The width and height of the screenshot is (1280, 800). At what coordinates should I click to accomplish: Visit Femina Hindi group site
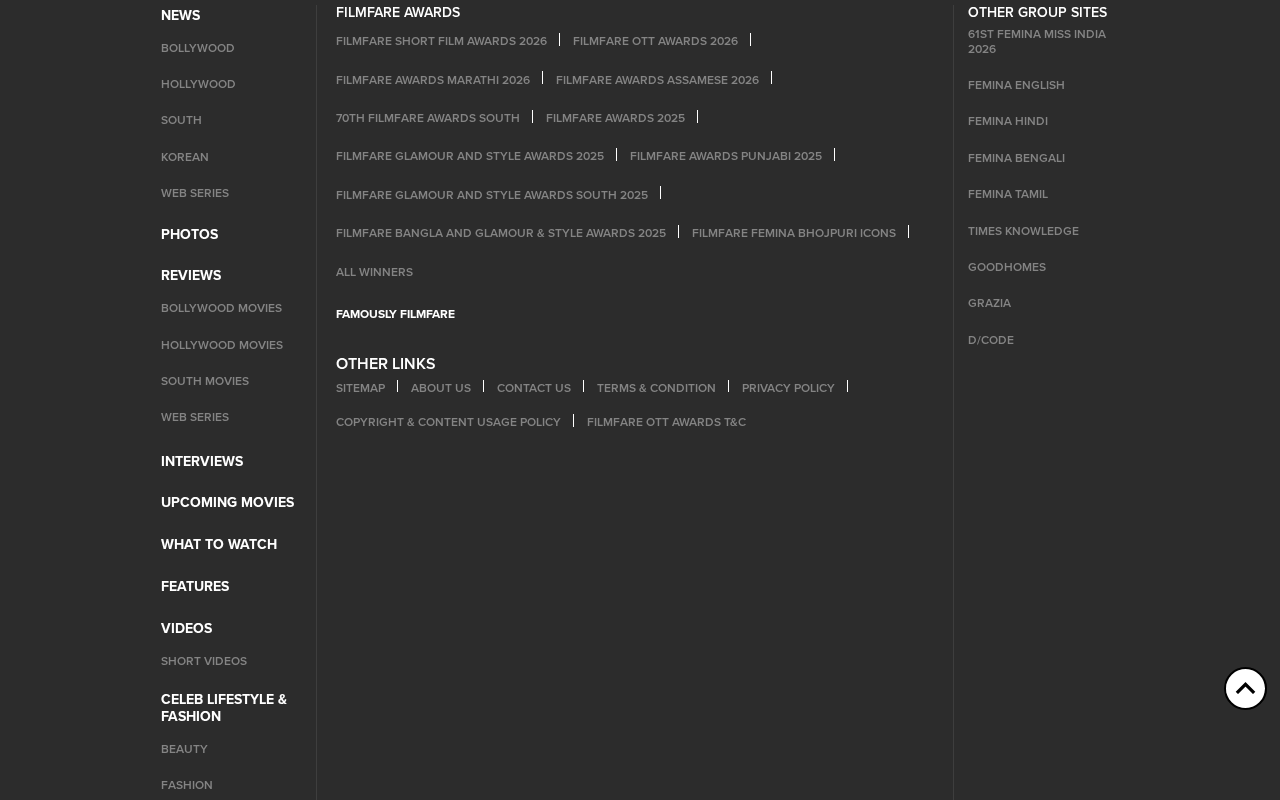coord(1008,121)
